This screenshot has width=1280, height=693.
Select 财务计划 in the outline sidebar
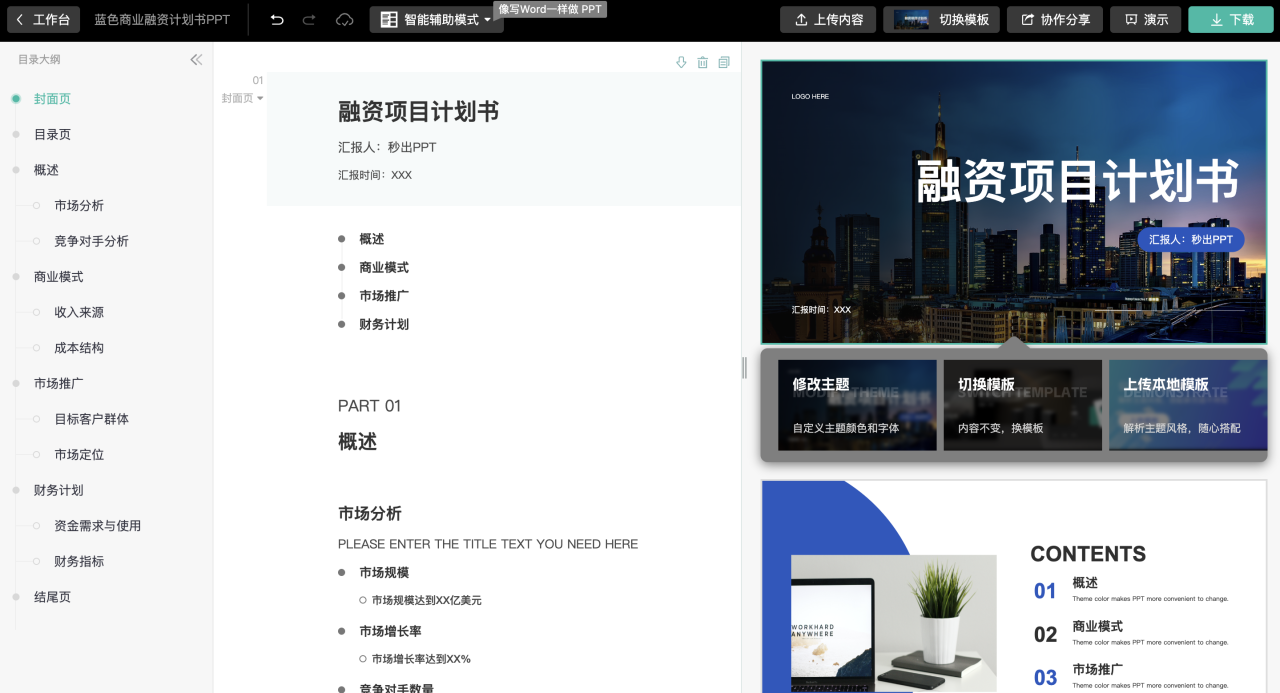coord(58,490)
